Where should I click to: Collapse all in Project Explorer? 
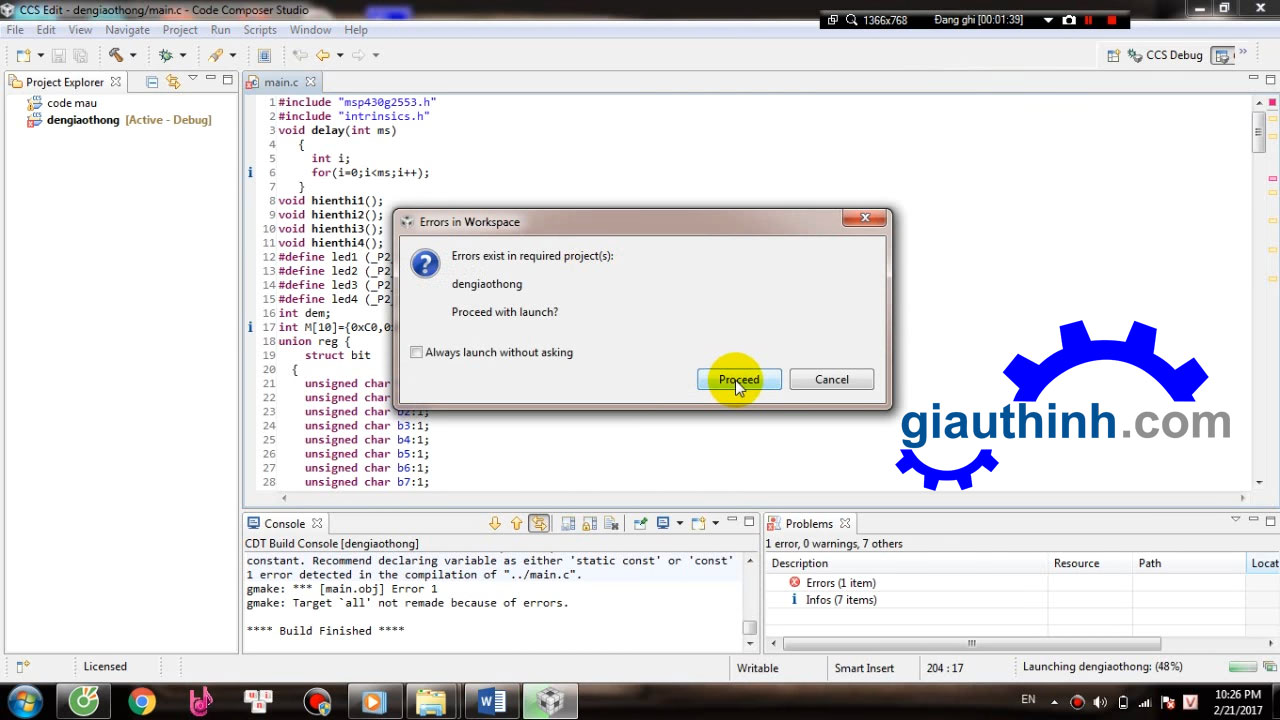pos(152,82)
